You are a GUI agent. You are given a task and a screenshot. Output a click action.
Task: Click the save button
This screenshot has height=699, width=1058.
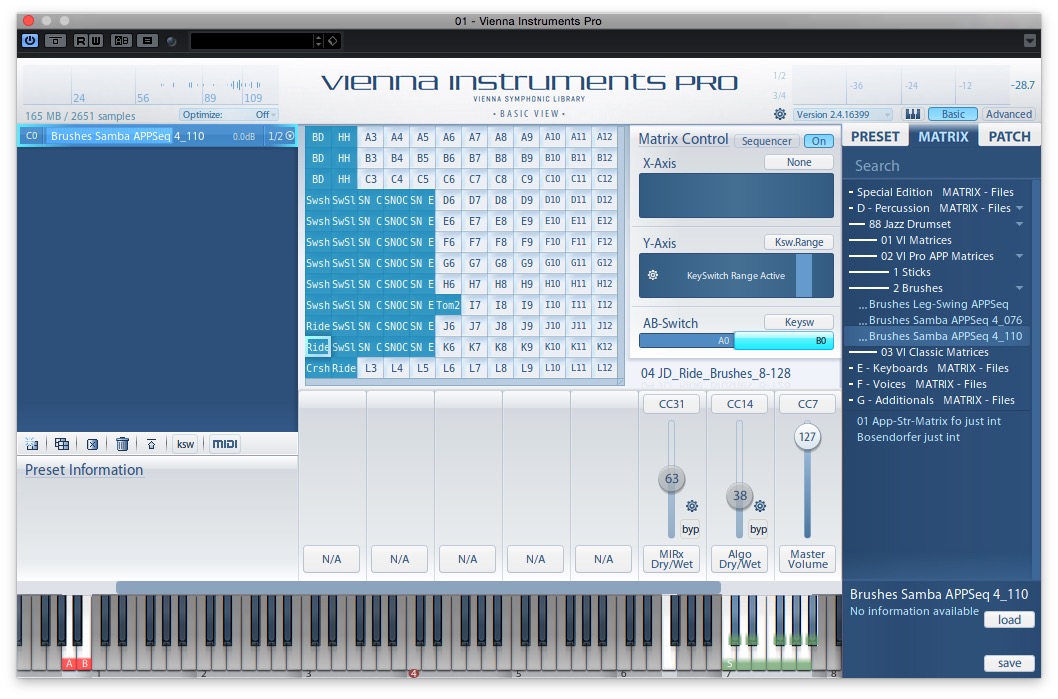[x=1009, y=663]
